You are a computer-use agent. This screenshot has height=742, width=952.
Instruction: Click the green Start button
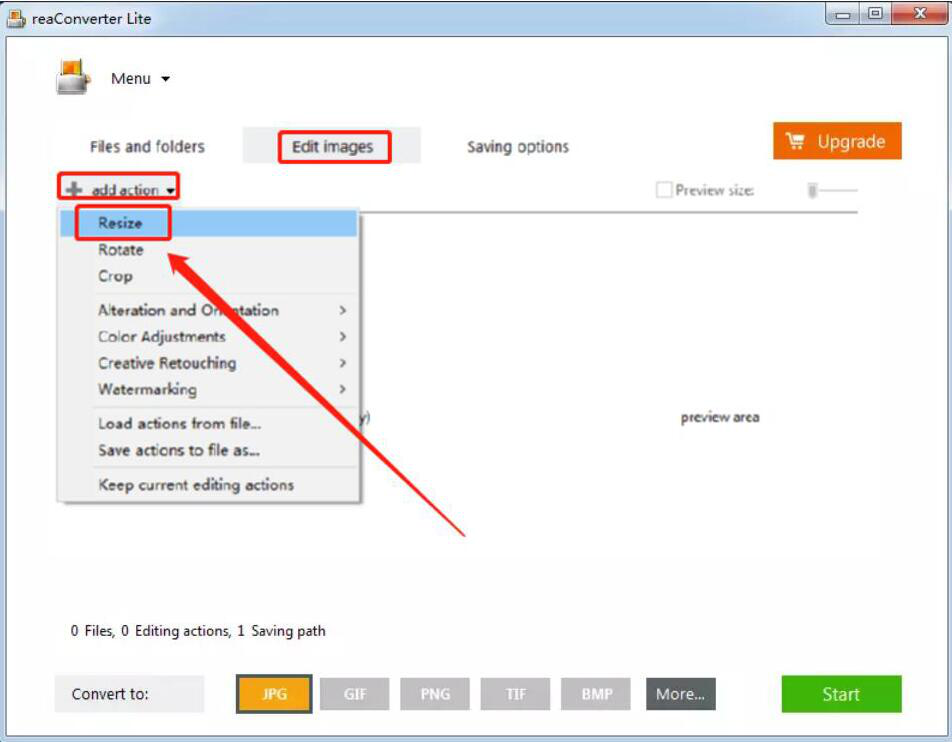point(842,694)
